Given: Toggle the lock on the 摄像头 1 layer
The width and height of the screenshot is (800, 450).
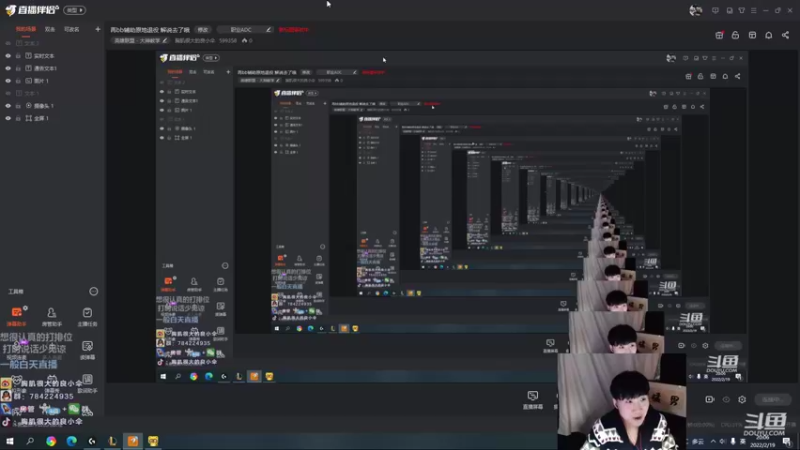Looking at the screenshot, I should (18, 106).
